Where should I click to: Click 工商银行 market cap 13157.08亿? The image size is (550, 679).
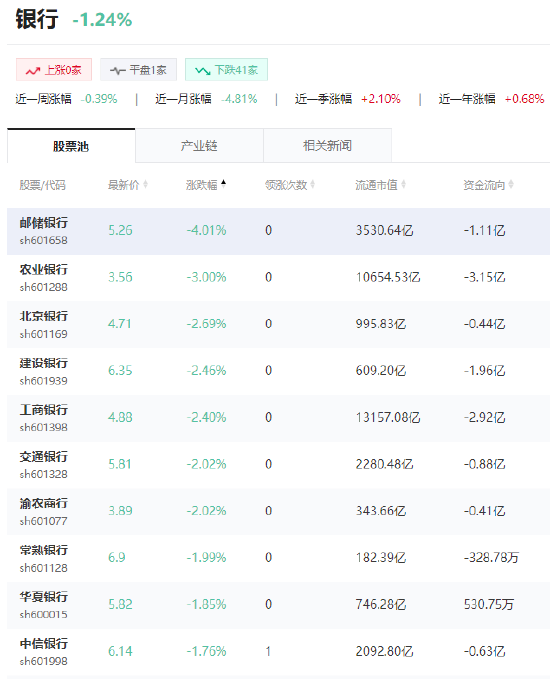(x=388, y=417)
